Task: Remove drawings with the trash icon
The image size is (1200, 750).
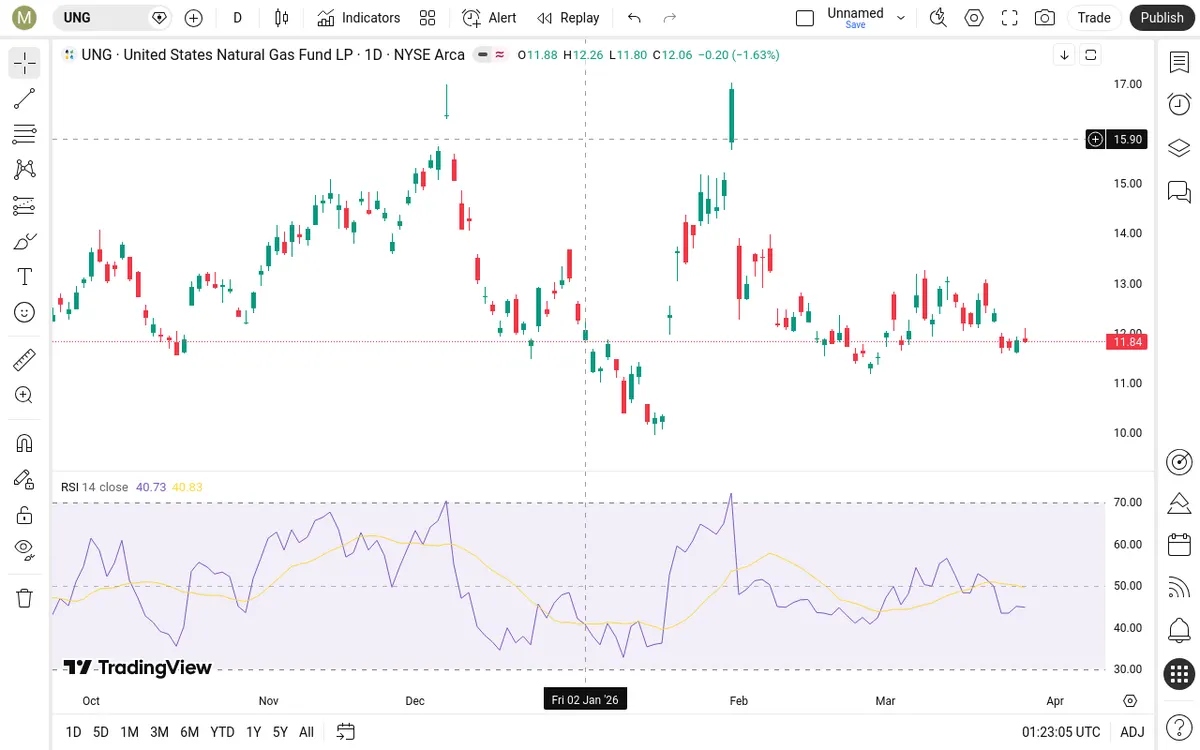Action: pyautogui.click(x=25, y=598)
